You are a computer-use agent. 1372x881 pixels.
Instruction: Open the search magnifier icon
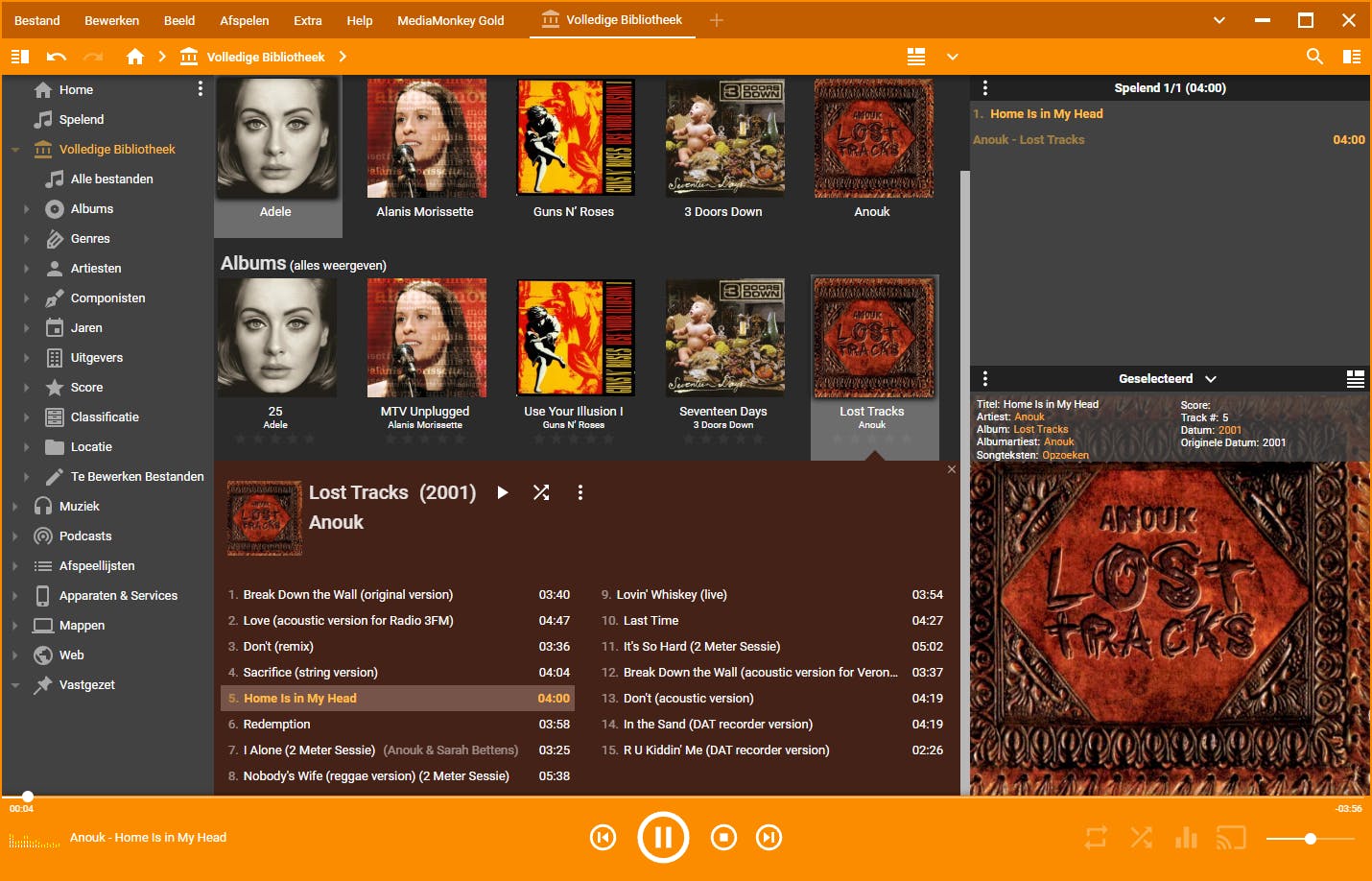pos(1315,57)
